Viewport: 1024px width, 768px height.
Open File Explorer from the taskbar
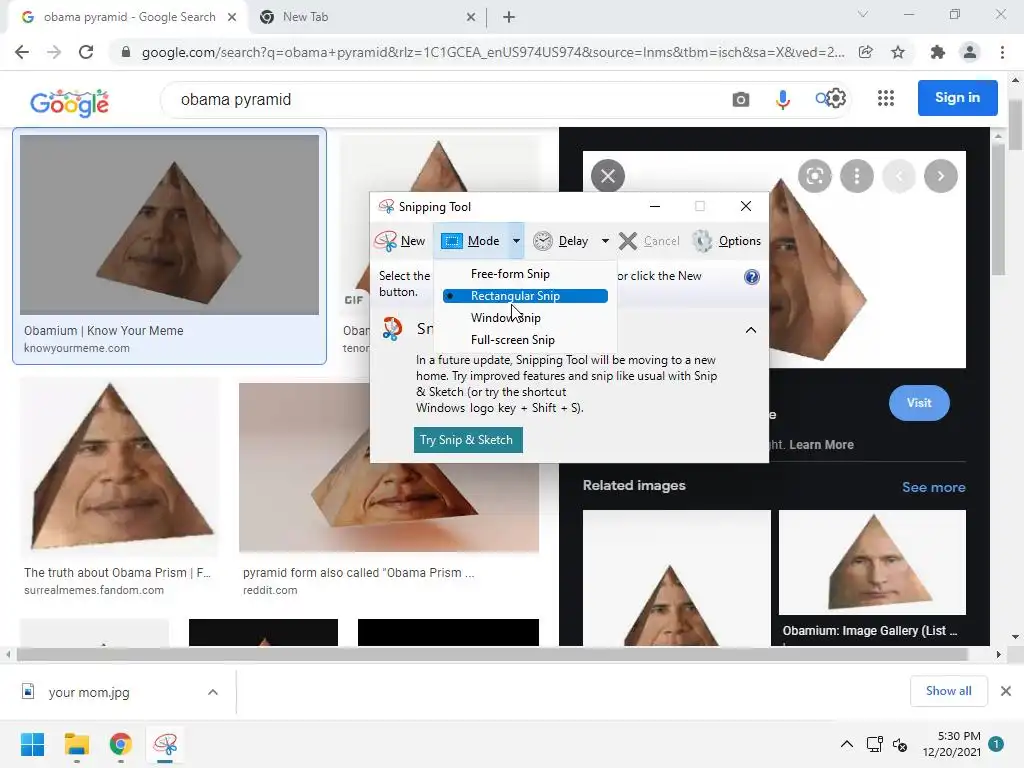coord(76,744)
